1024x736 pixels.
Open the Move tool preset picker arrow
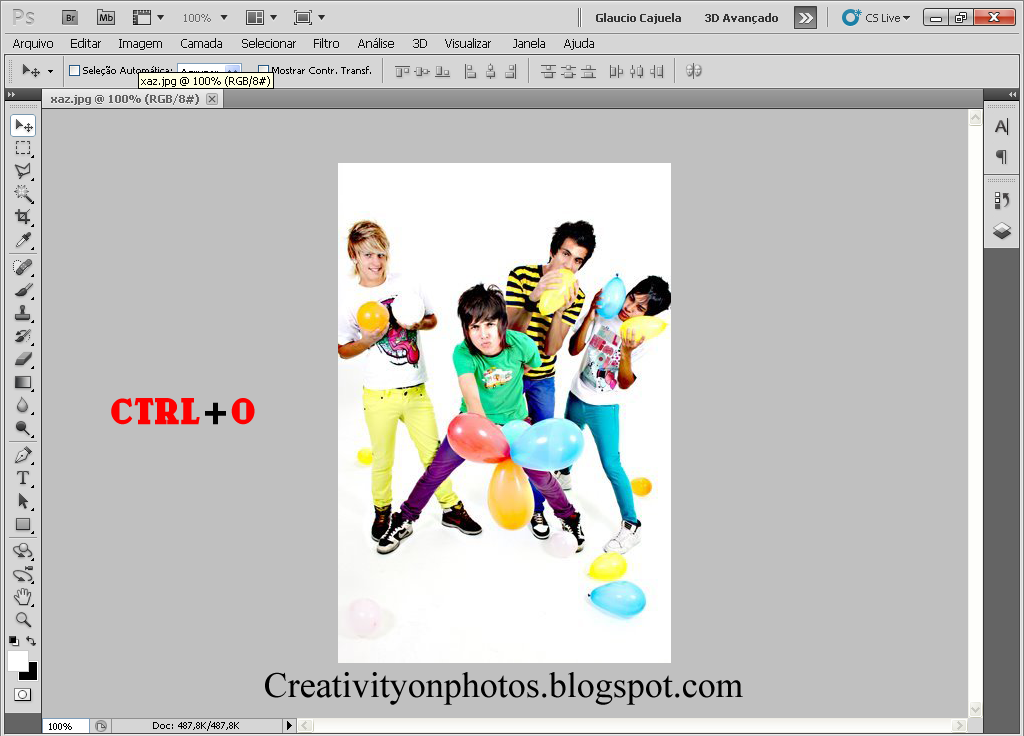coord(50,71)
